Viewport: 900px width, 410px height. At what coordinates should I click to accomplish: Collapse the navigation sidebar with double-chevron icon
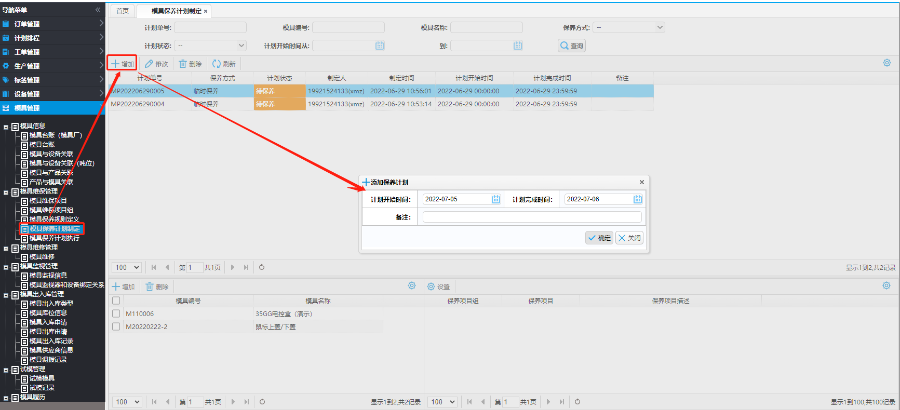[97, 8]
